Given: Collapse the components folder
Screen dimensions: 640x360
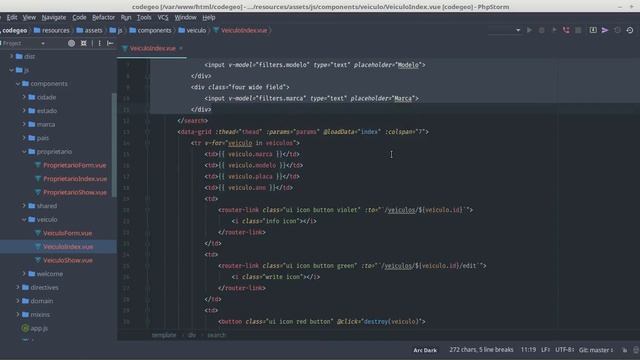Looking at the screenshot, I should pos(18,84).
